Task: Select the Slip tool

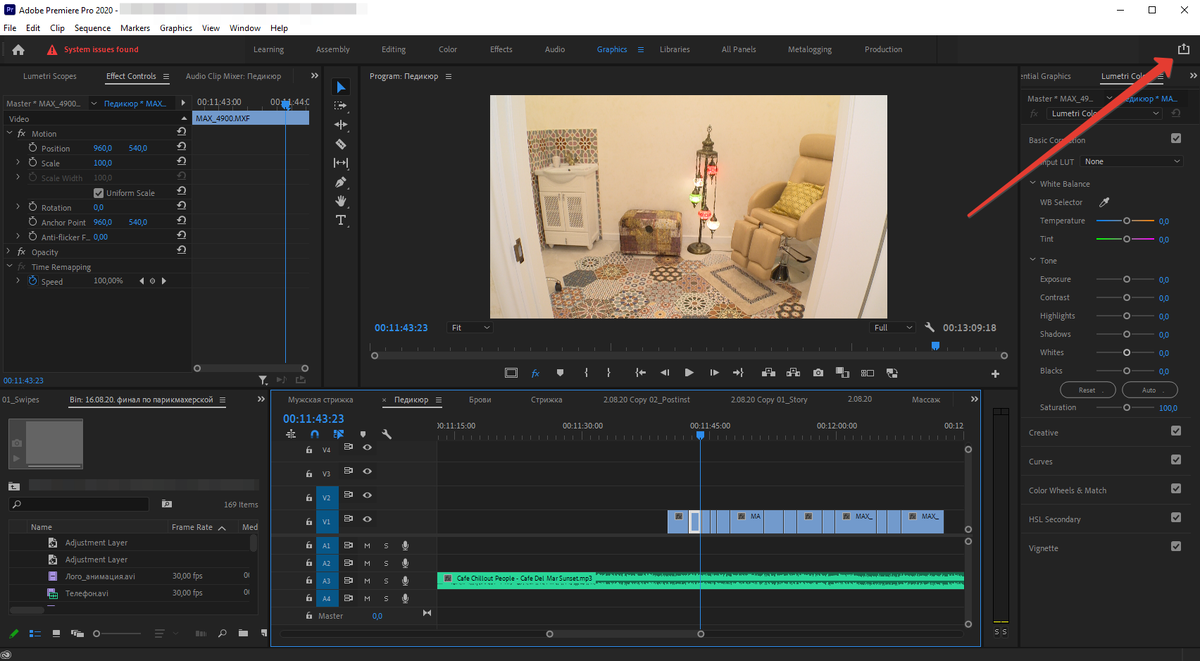Action: 340,163
